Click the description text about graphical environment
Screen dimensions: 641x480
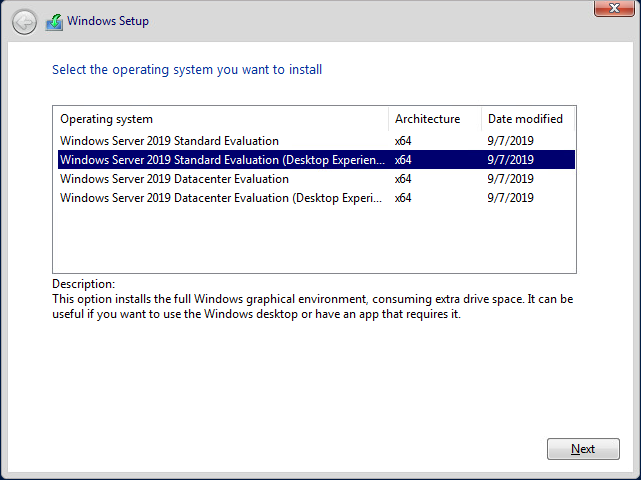312,307
